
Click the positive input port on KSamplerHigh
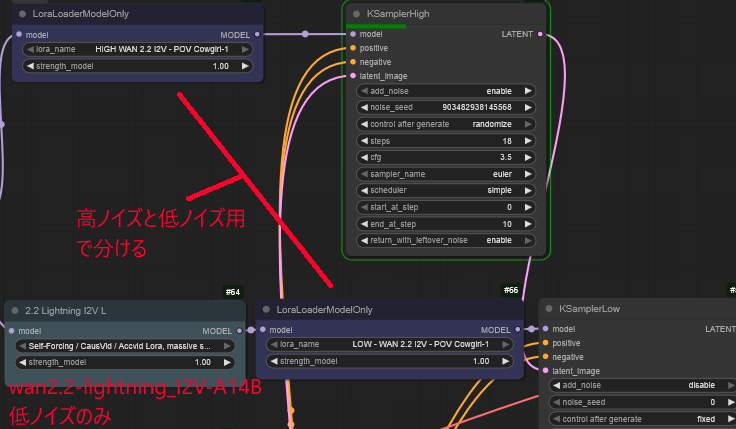(x=352, y=48)
